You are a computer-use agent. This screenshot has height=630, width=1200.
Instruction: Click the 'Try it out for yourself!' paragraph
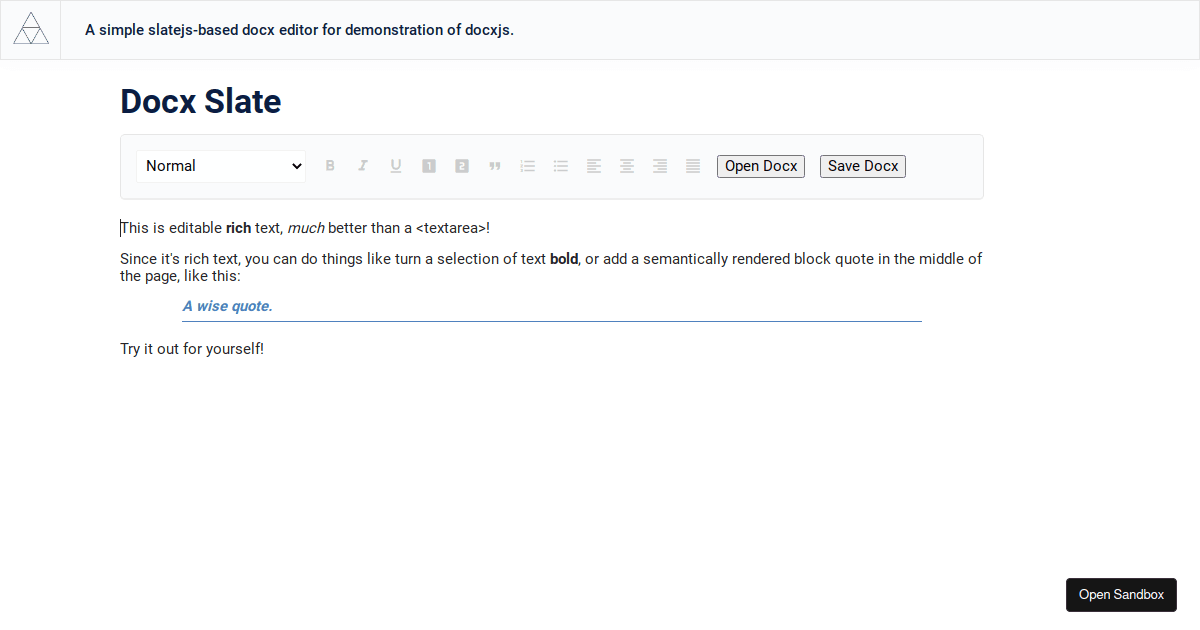192,349
